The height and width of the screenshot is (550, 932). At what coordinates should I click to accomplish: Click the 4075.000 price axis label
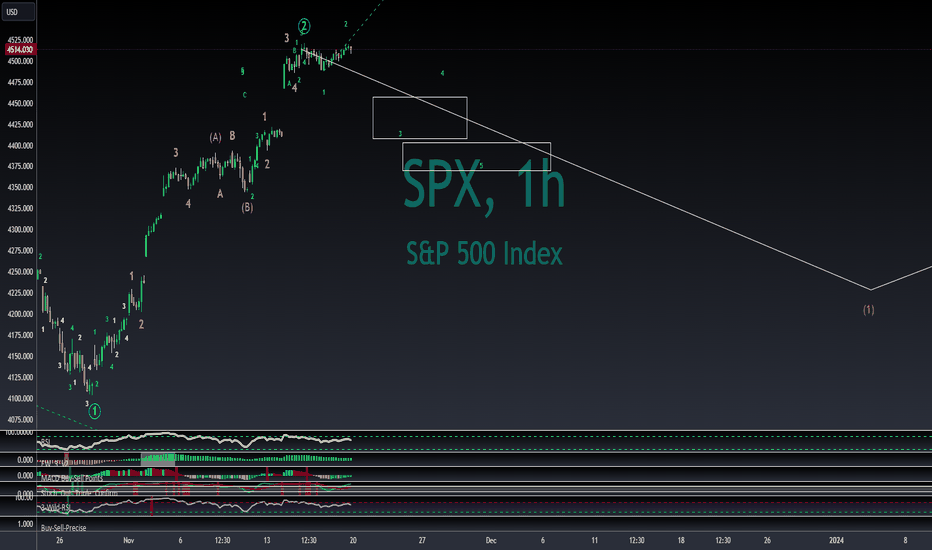point(20,420)
